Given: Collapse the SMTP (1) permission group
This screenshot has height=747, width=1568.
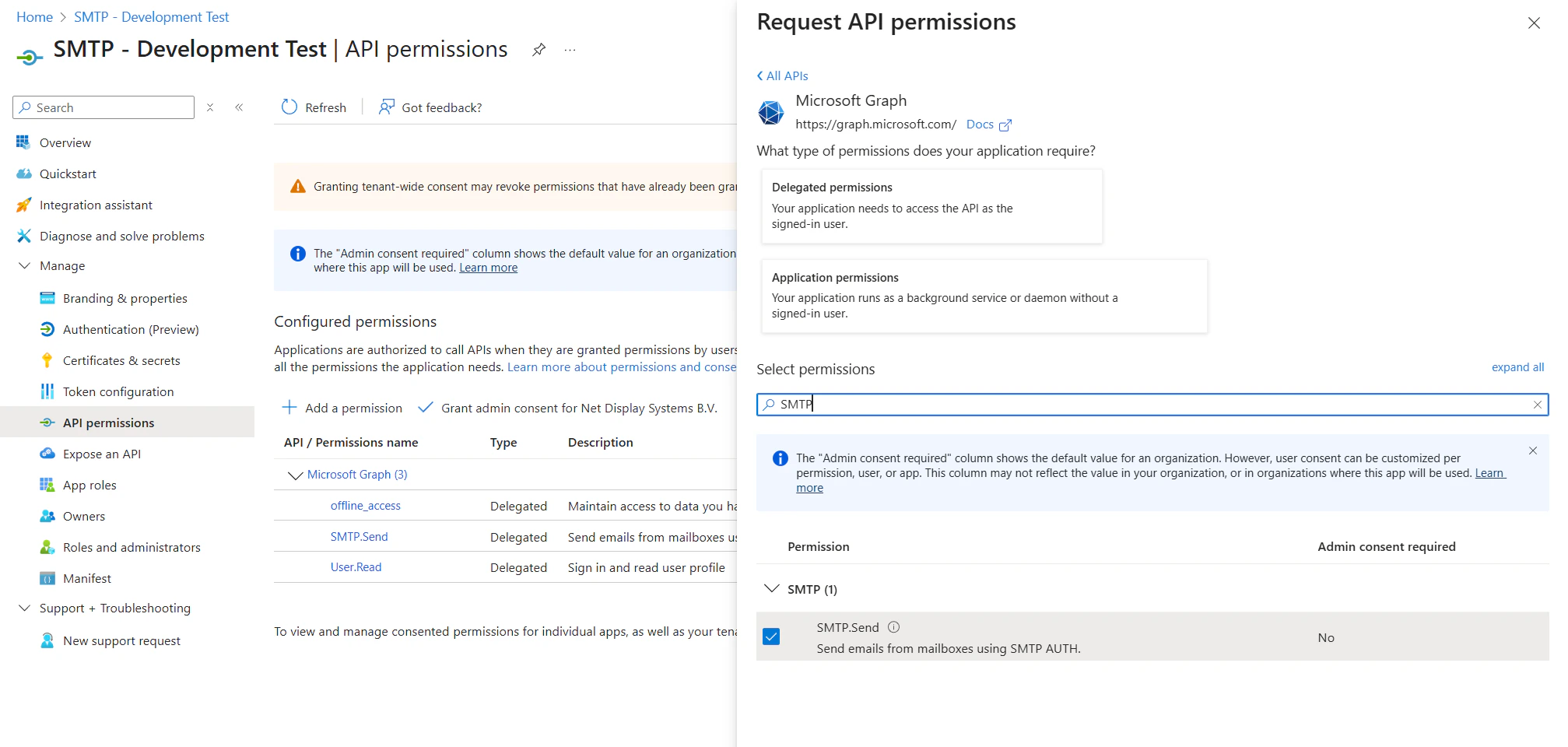Looking at the screenshot, I should click(772, 588).
